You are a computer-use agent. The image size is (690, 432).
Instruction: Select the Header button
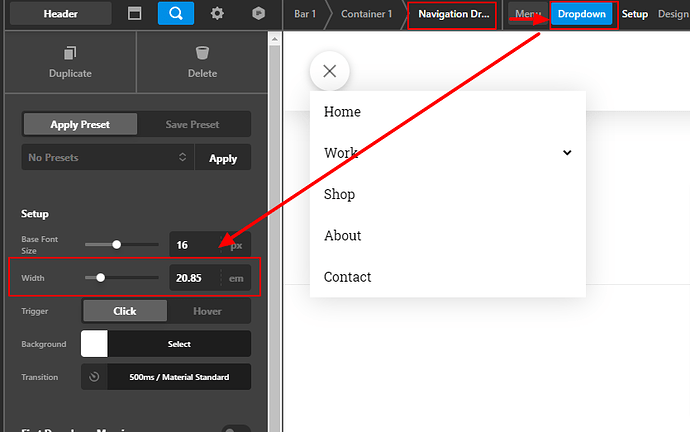pyautogui.click(x=61, y=14)
